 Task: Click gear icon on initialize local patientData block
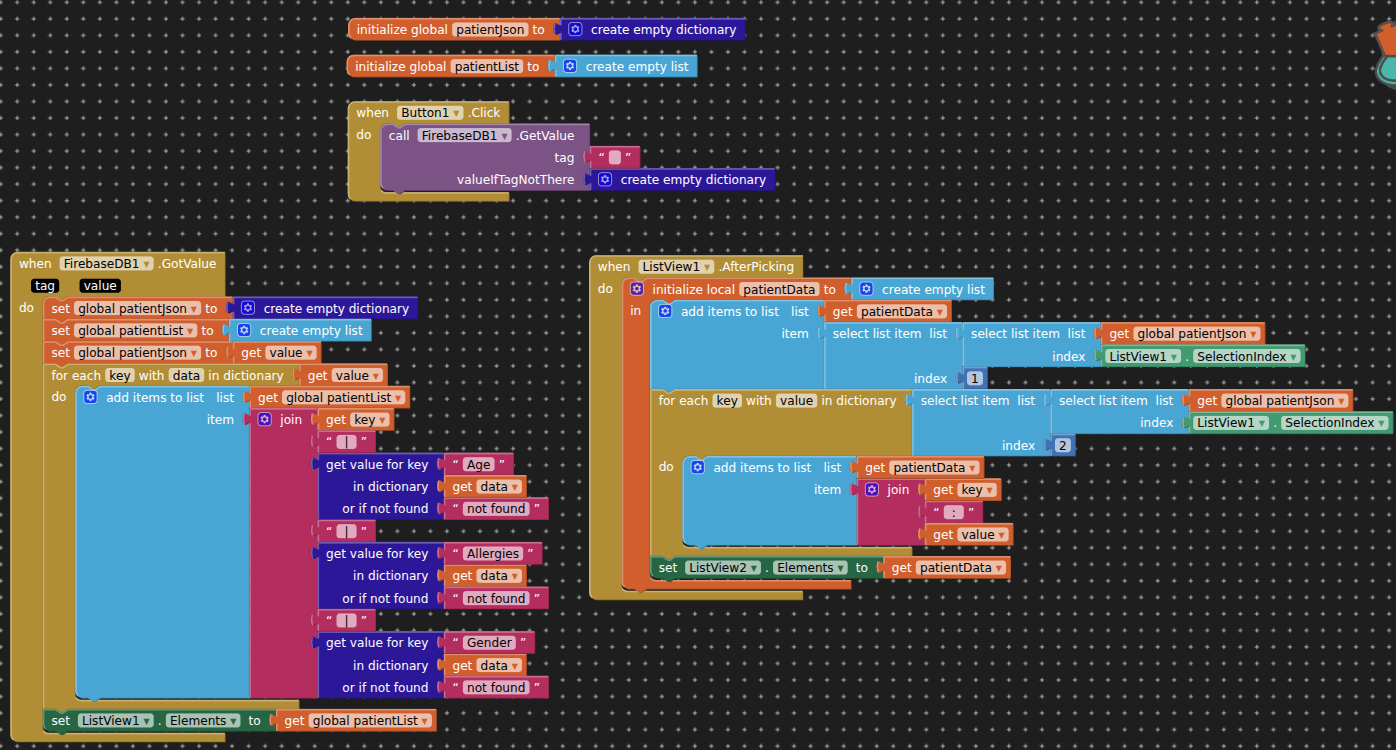point(637,289)
